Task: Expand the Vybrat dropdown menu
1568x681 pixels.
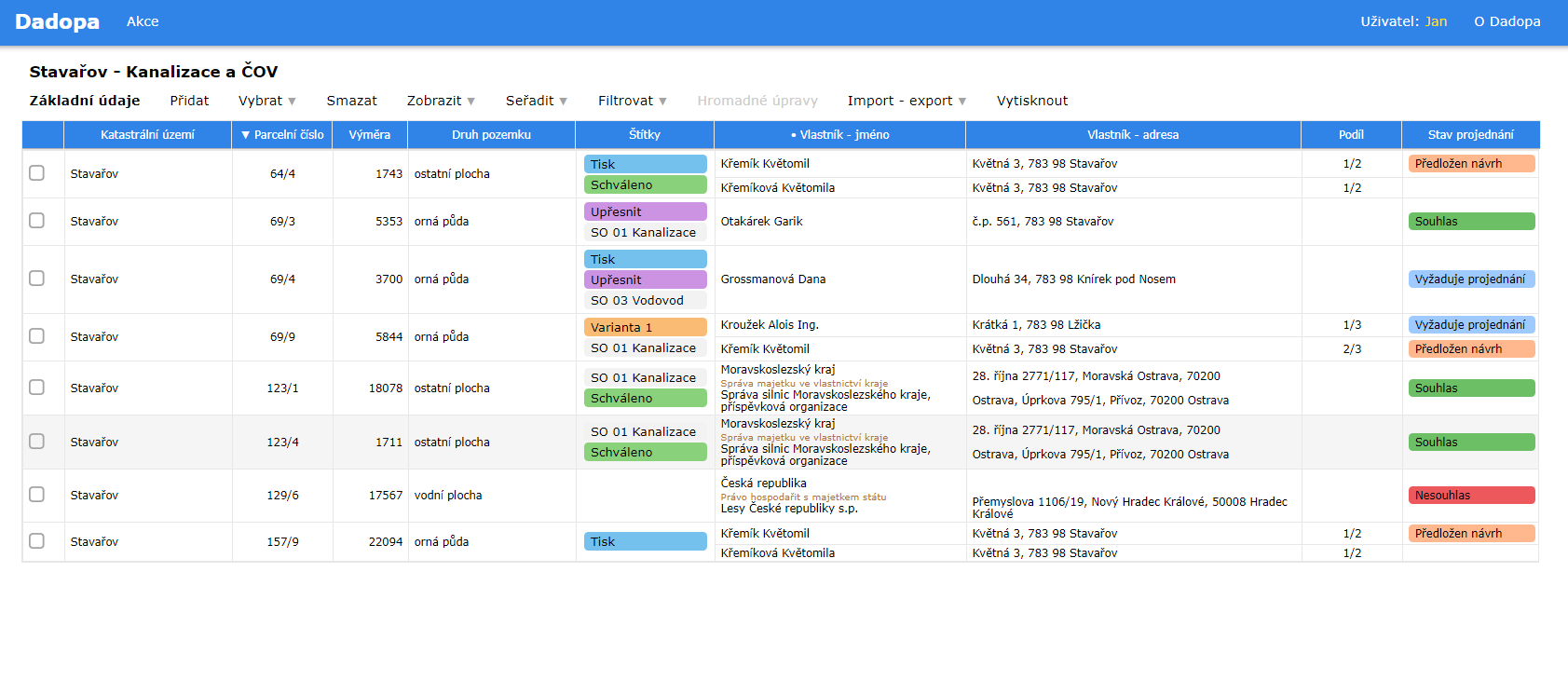Action: tap(266, 101)
